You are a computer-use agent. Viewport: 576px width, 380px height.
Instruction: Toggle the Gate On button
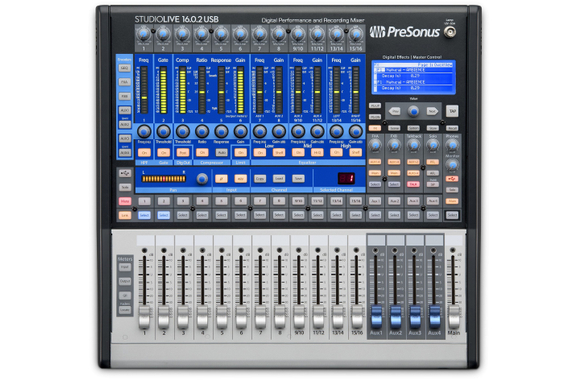coord(163,153)
